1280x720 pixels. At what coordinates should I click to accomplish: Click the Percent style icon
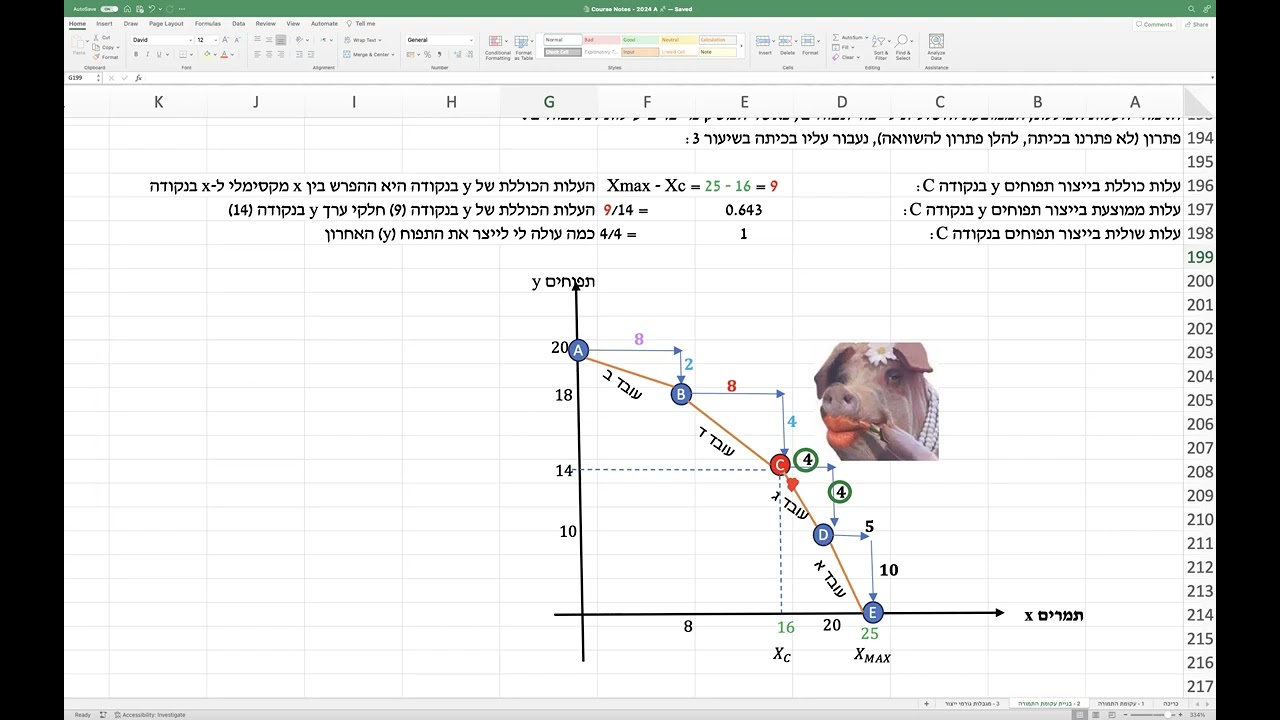point(428,54)
